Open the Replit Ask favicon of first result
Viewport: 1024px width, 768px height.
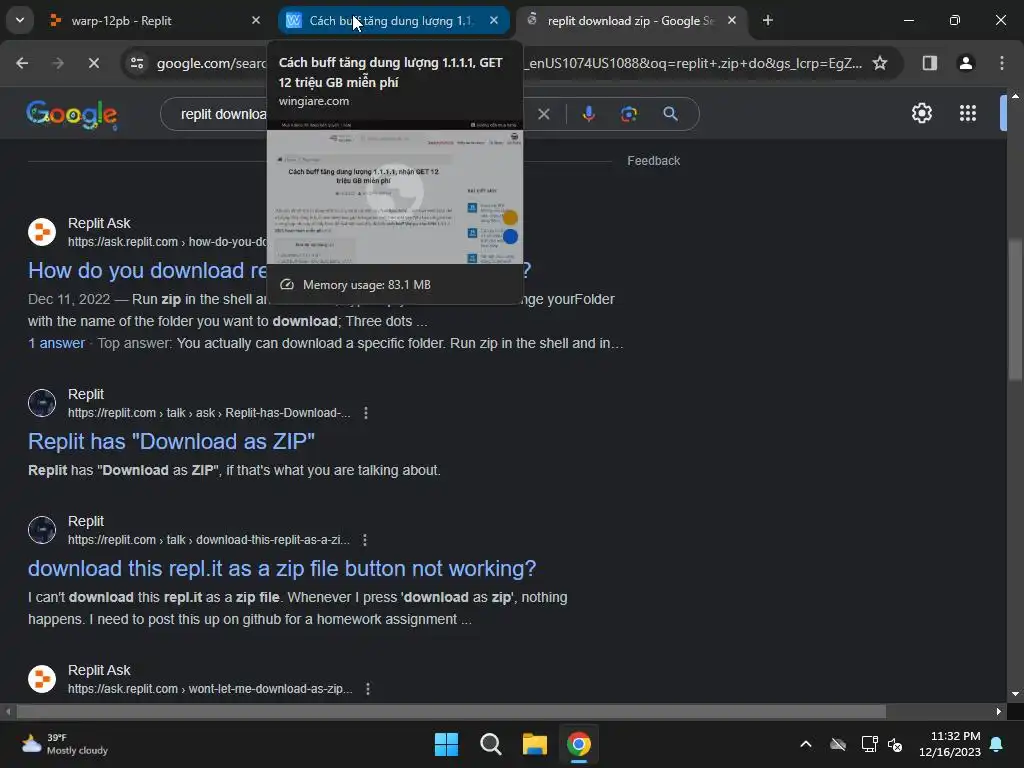(x=42, y=232)
